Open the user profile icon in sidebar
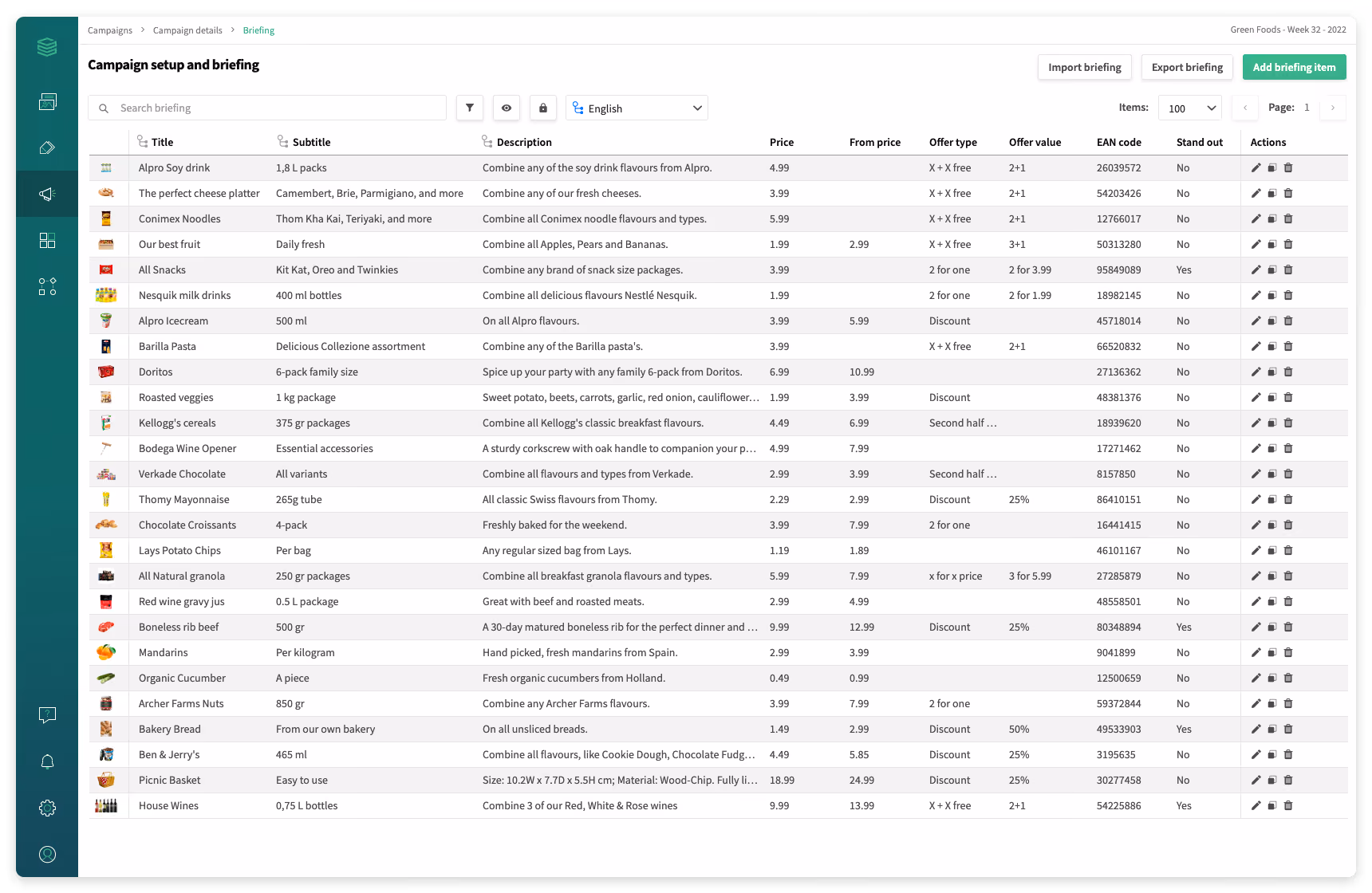Image resolution: width=1372 pixels, height=893 pixels. pos(47,854)
